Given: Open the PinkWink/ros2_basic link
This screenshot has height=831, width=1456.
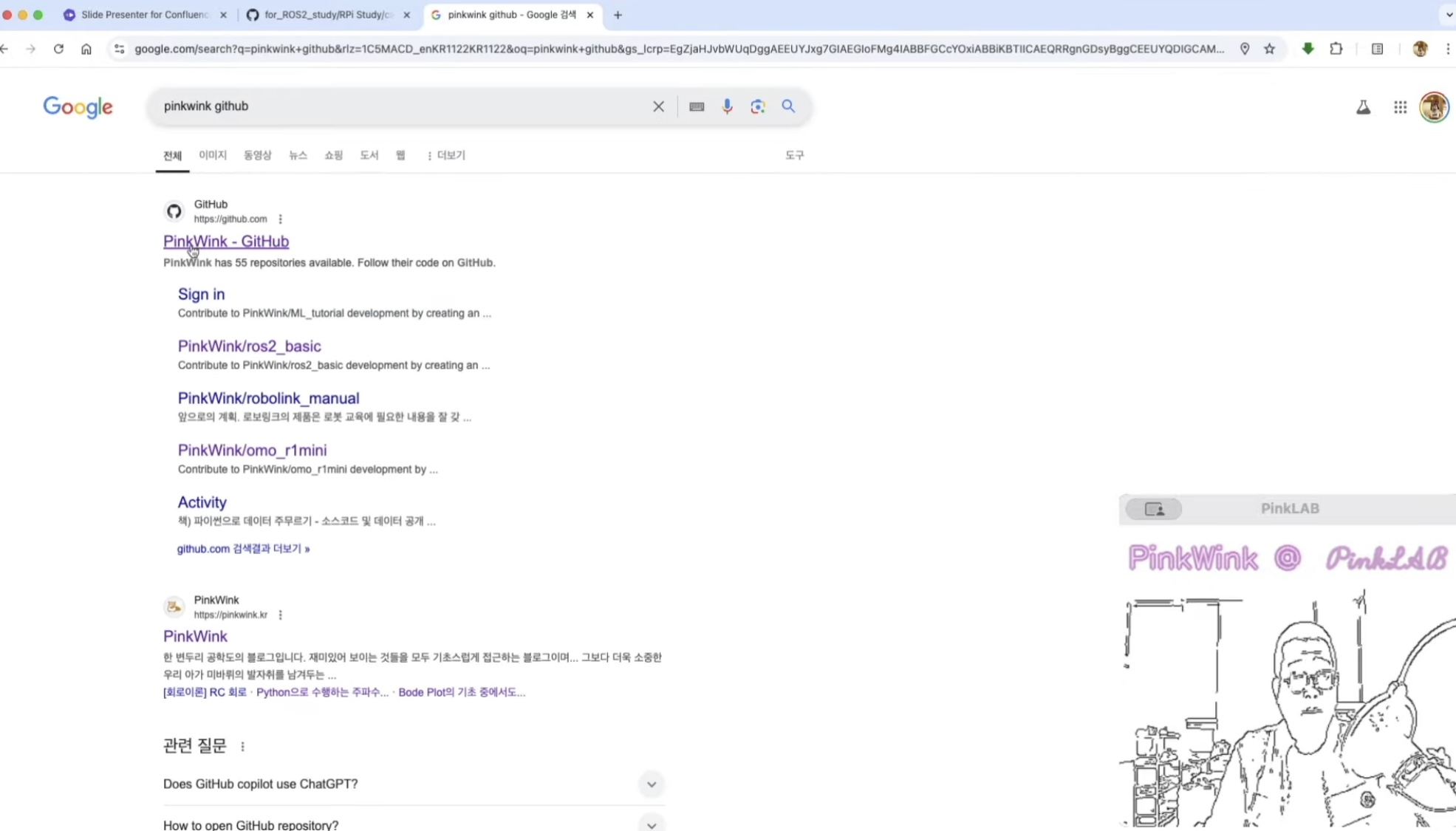Looking at the screenshot, I should tap(249, 346).
